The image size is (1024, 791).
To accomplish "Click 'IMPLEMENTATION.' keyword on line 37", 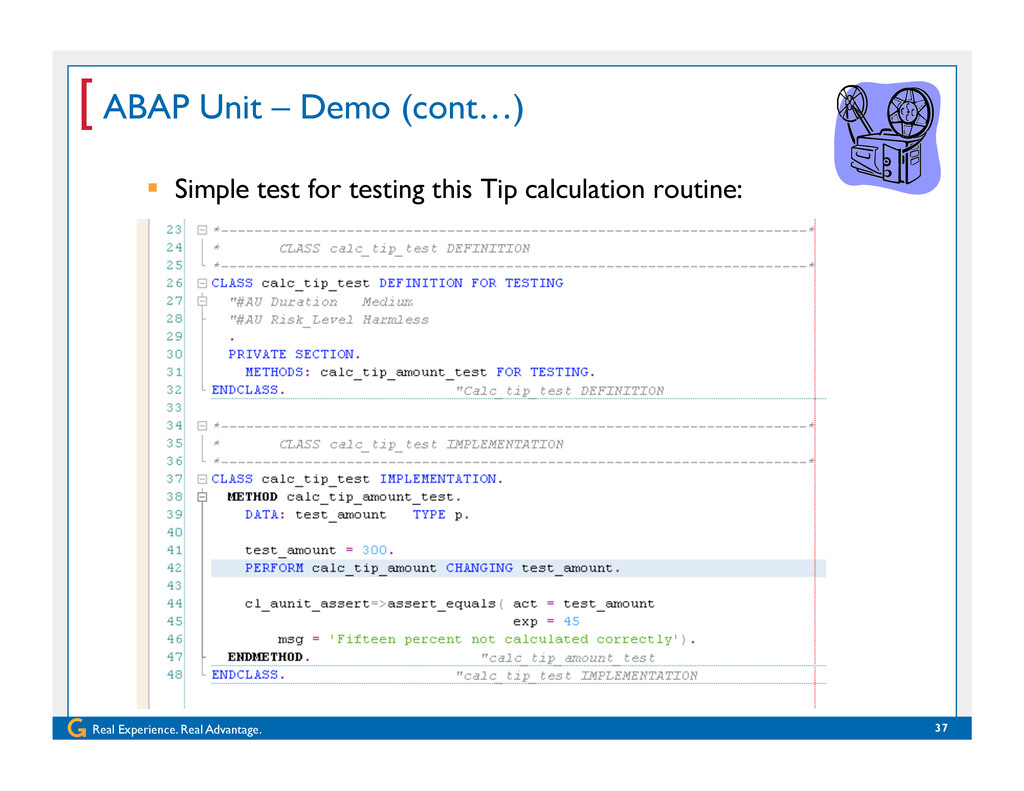I will pos(441,479).
